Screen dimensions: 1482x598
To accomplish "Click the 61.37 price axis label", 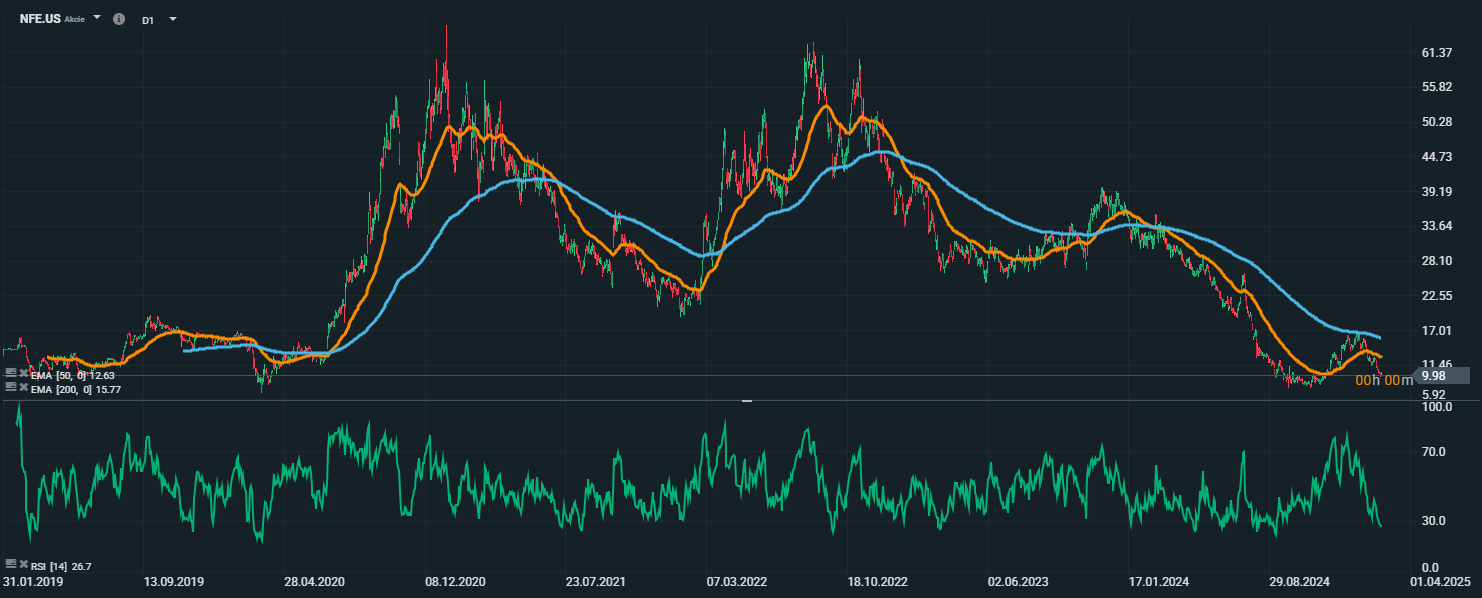I will pyautogui.click(x=1436, y=53).
